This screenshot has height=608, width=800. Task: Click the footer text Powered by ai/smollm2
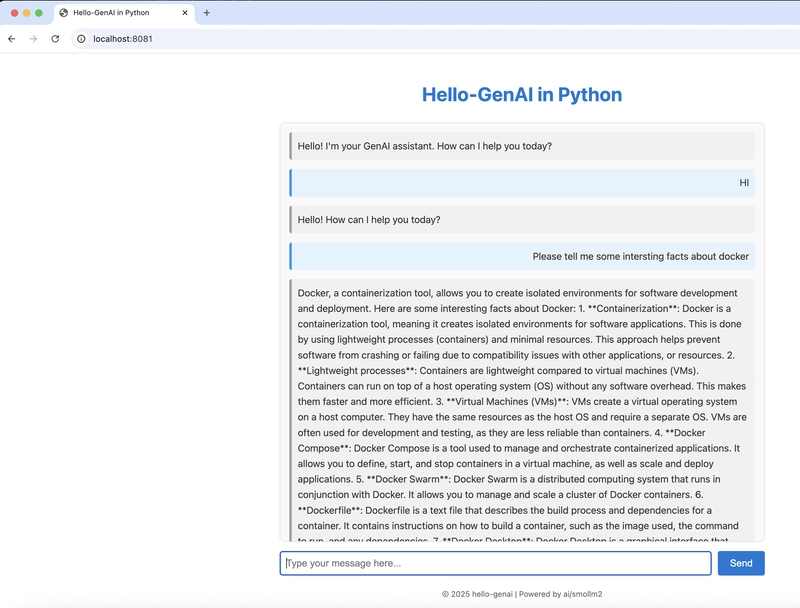(x=560, y=594)
